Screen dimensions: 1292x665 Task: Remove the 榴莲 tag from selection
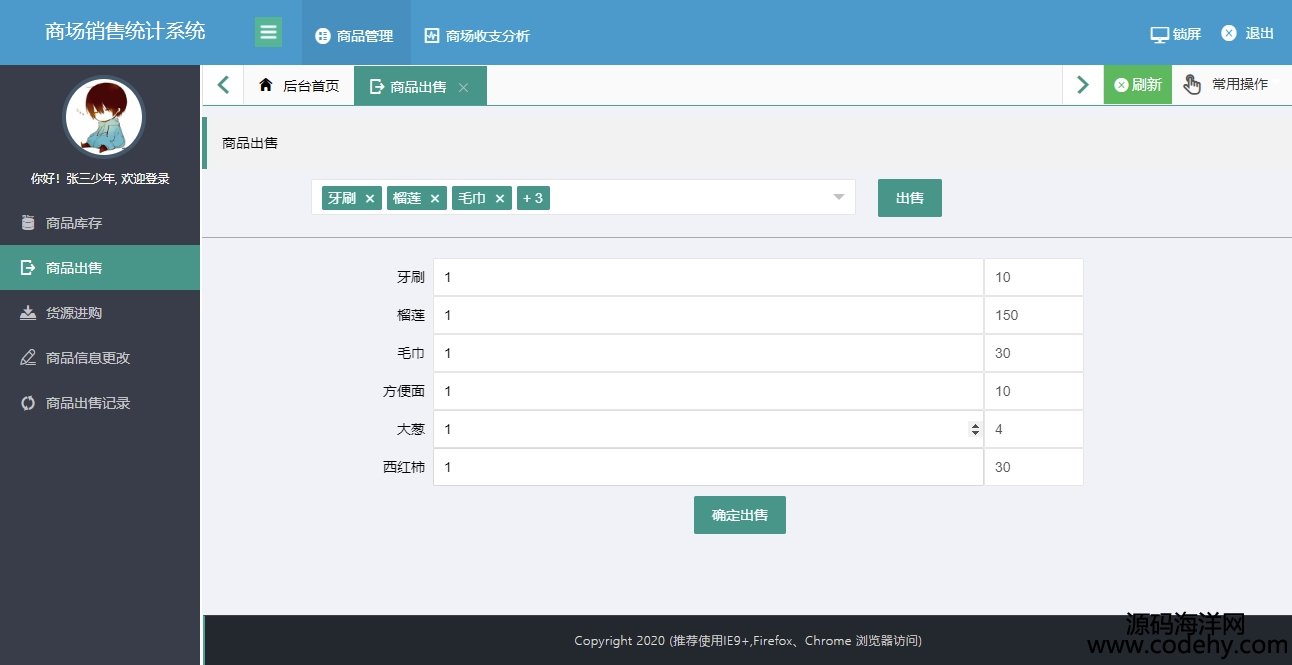435,199
